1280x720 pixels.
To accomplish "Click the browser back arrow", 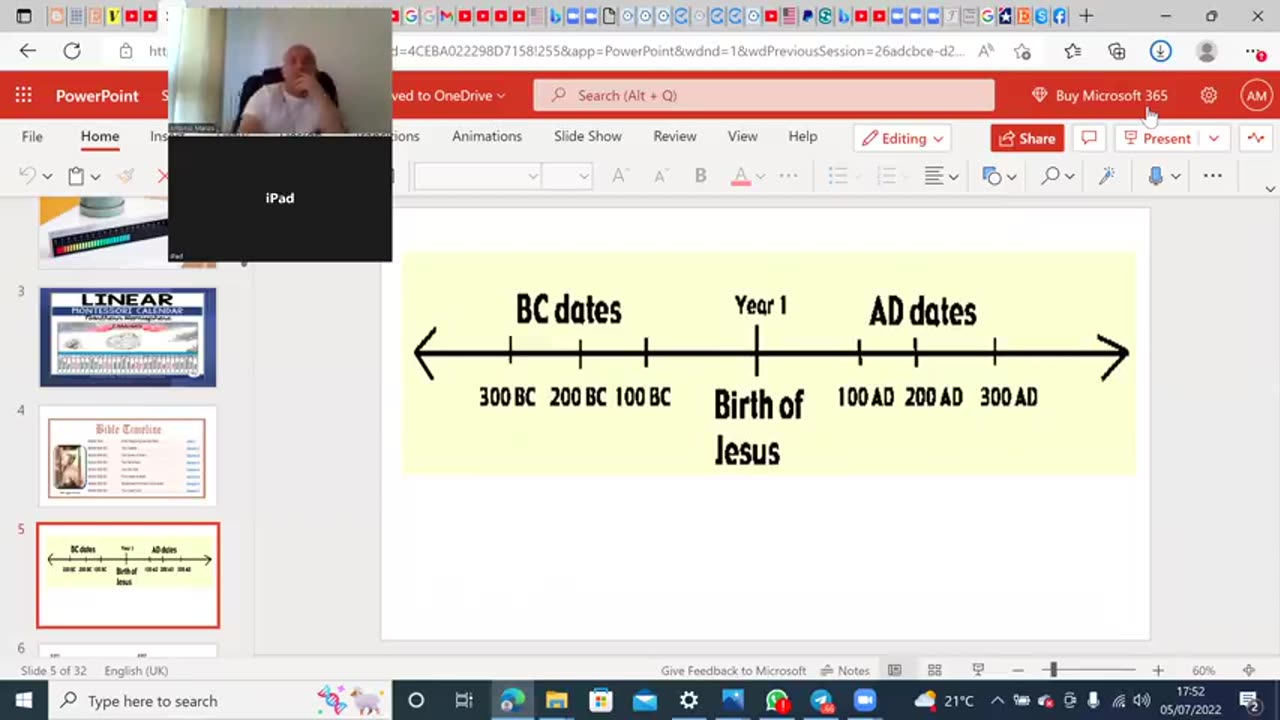I will point(27,51).
